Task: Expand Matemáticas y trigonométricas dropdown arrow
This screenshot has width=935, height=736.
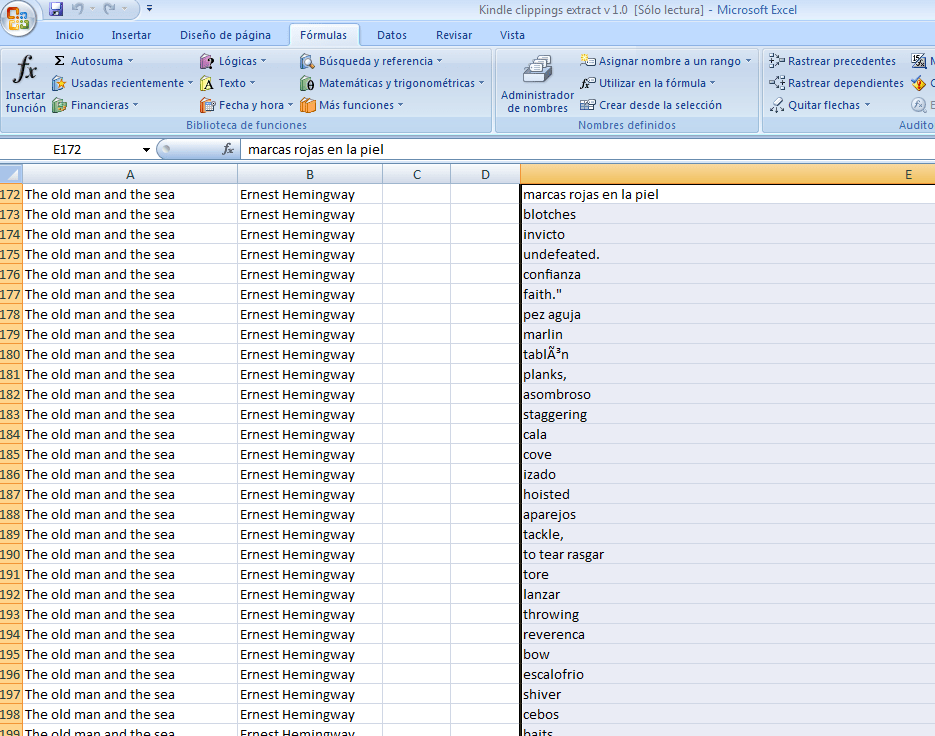Action: [481, 83]
